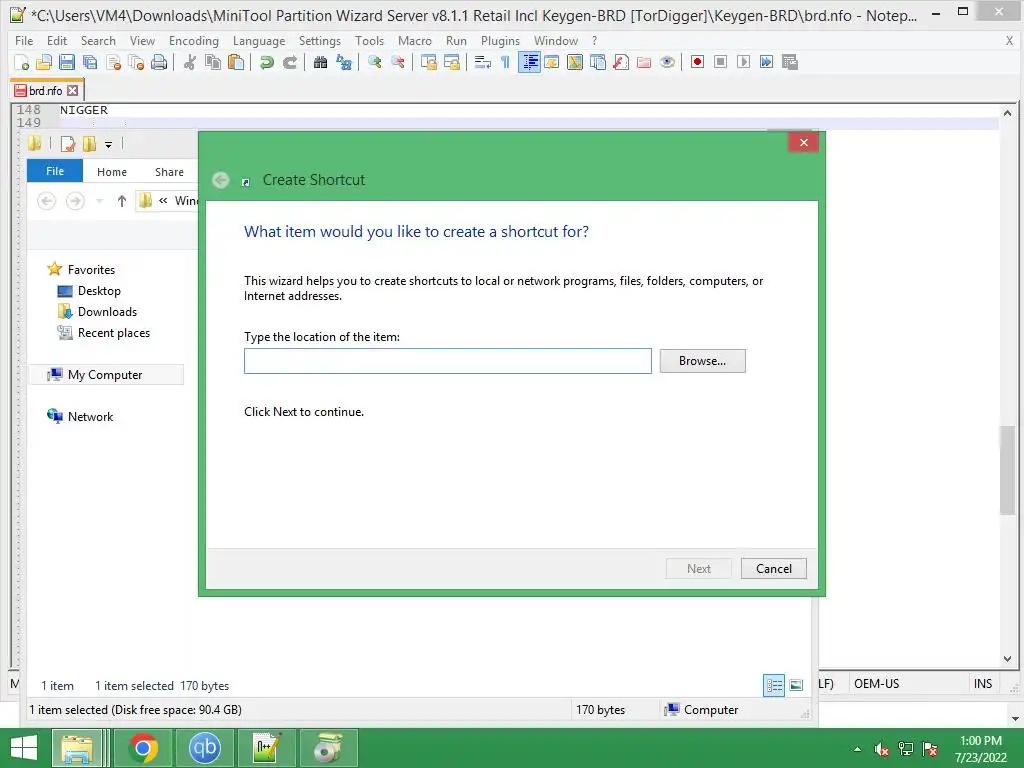Click the Stop recording macro icon

pos(720,62)
